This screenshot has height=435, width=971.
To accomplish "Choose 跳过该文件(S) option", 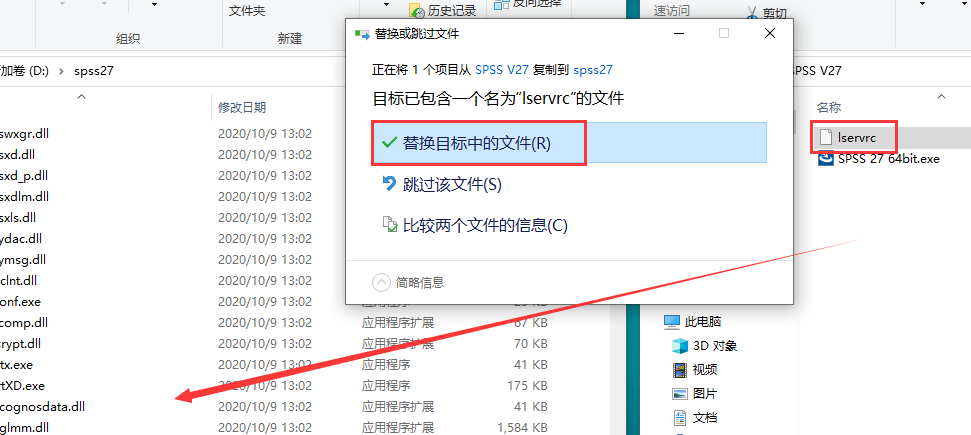I will [x=451, y=184].
